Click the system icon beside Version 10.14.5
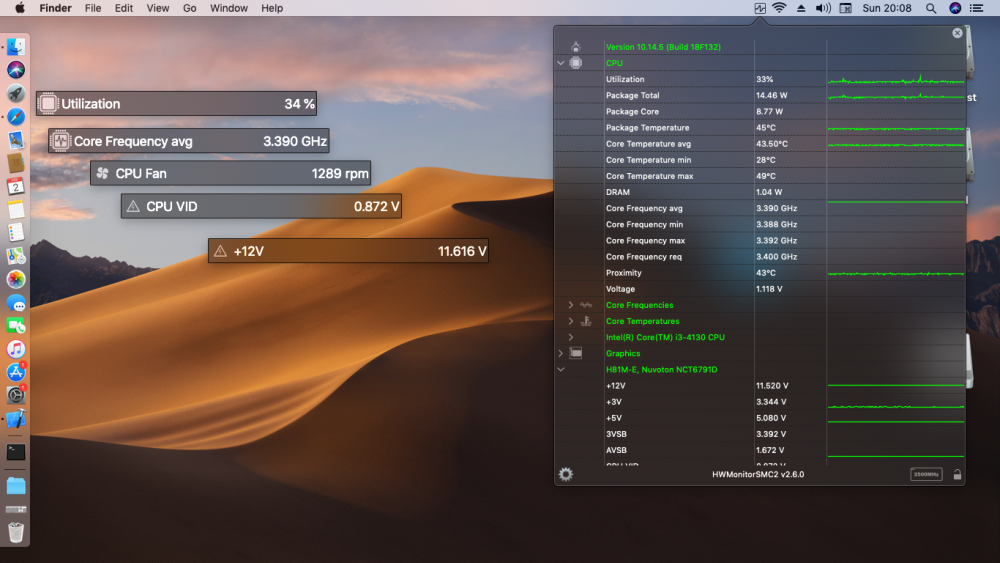The height and width of the screenshot is (563, 1000). pyautogui.click(x=576, y=47)
